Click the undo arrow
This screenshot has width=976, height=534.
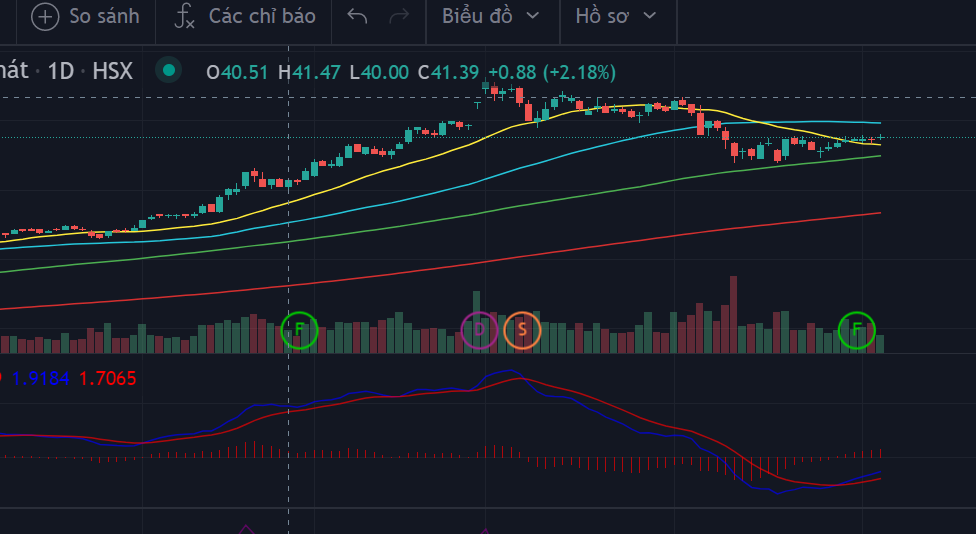[x=357, y=16]
